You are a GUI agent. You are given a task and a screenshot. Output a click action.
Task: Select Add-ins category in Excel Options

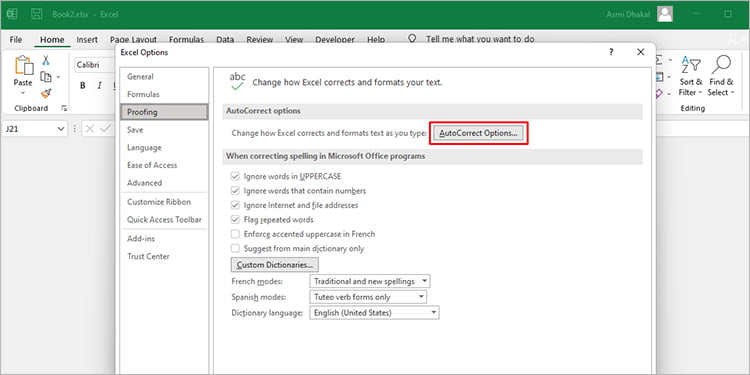pos(164,239)
